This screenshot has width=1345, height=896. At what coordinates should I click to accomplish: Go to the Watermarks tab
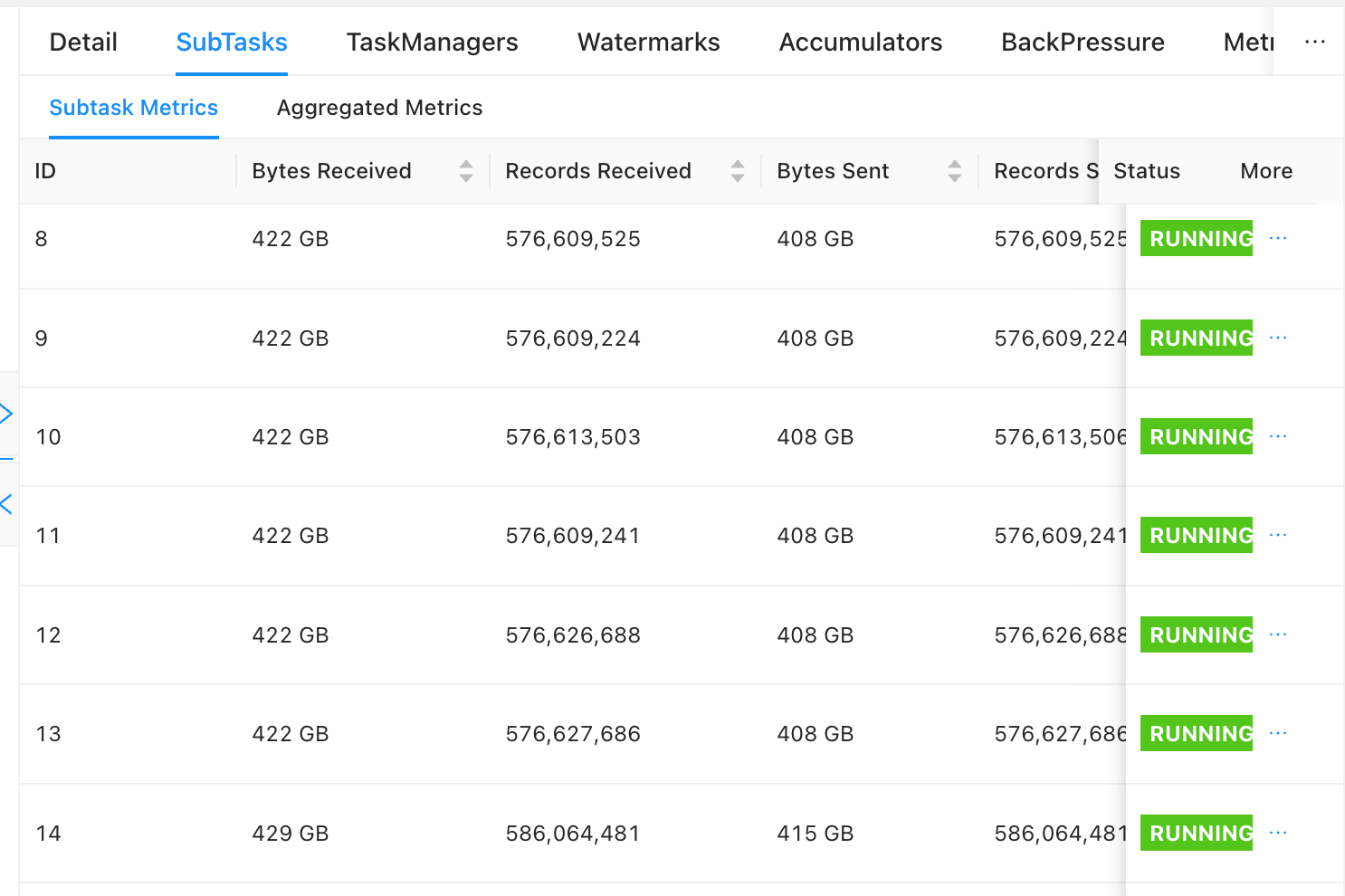649,43
